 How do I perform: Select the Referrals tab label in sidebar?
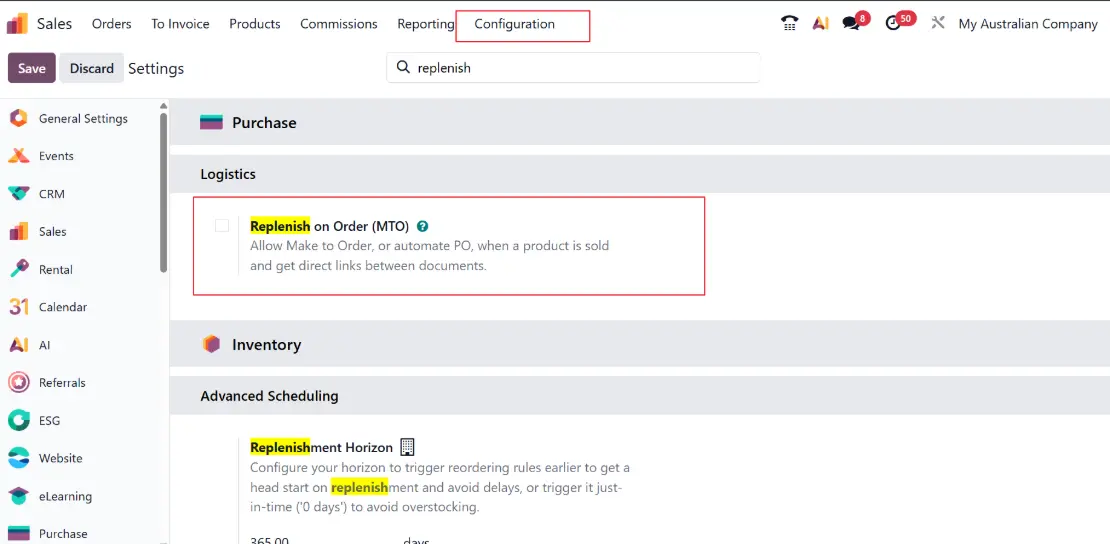62,382
